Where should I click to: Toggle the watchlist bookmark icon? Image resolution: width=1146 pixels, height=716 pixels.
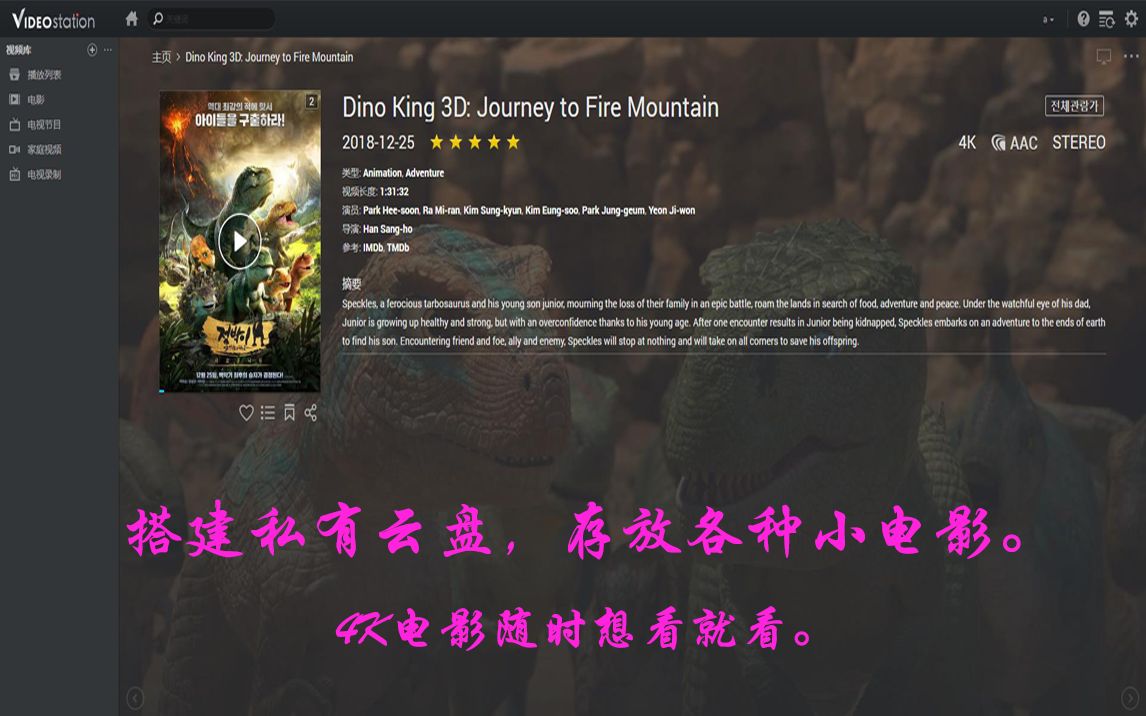[289, 413]
